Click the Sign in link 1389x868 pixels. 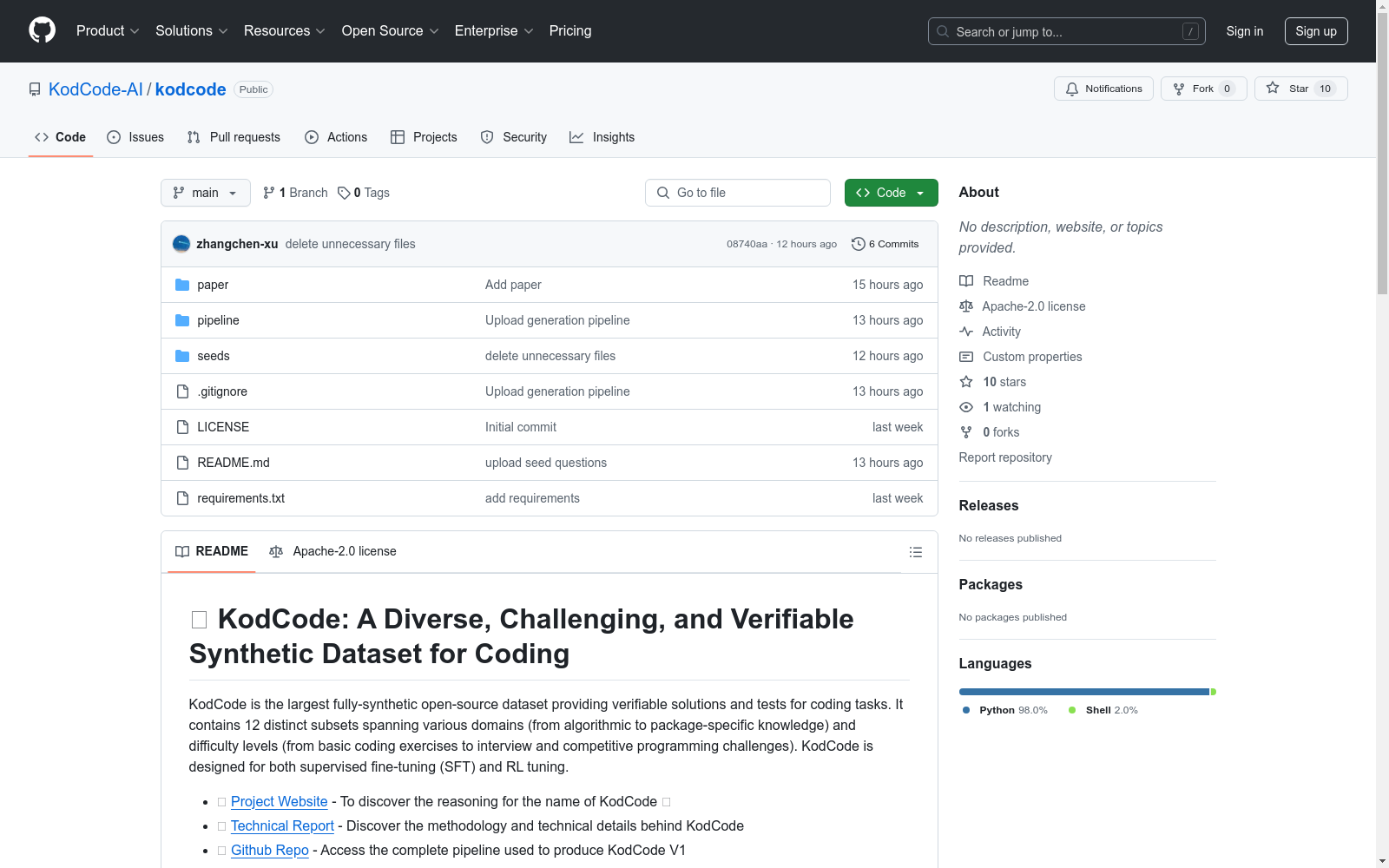click(x=1245, y=31)
